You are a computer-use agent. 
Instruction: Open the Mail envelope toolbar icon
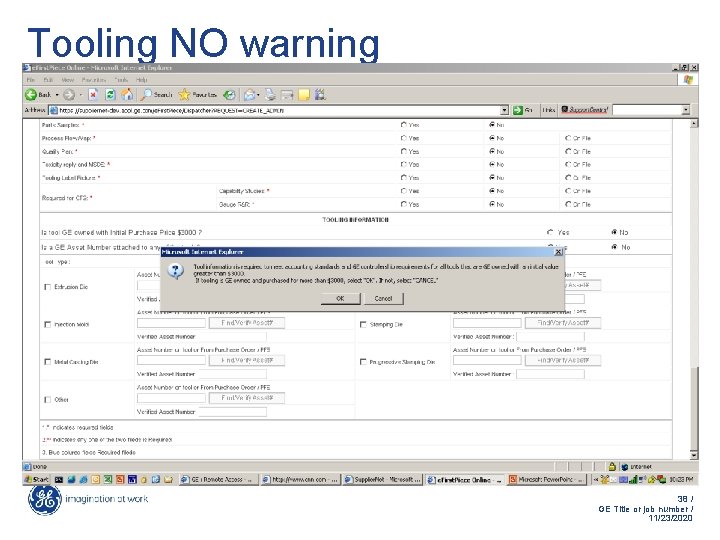pyautogui.click(x=249, y=95)
